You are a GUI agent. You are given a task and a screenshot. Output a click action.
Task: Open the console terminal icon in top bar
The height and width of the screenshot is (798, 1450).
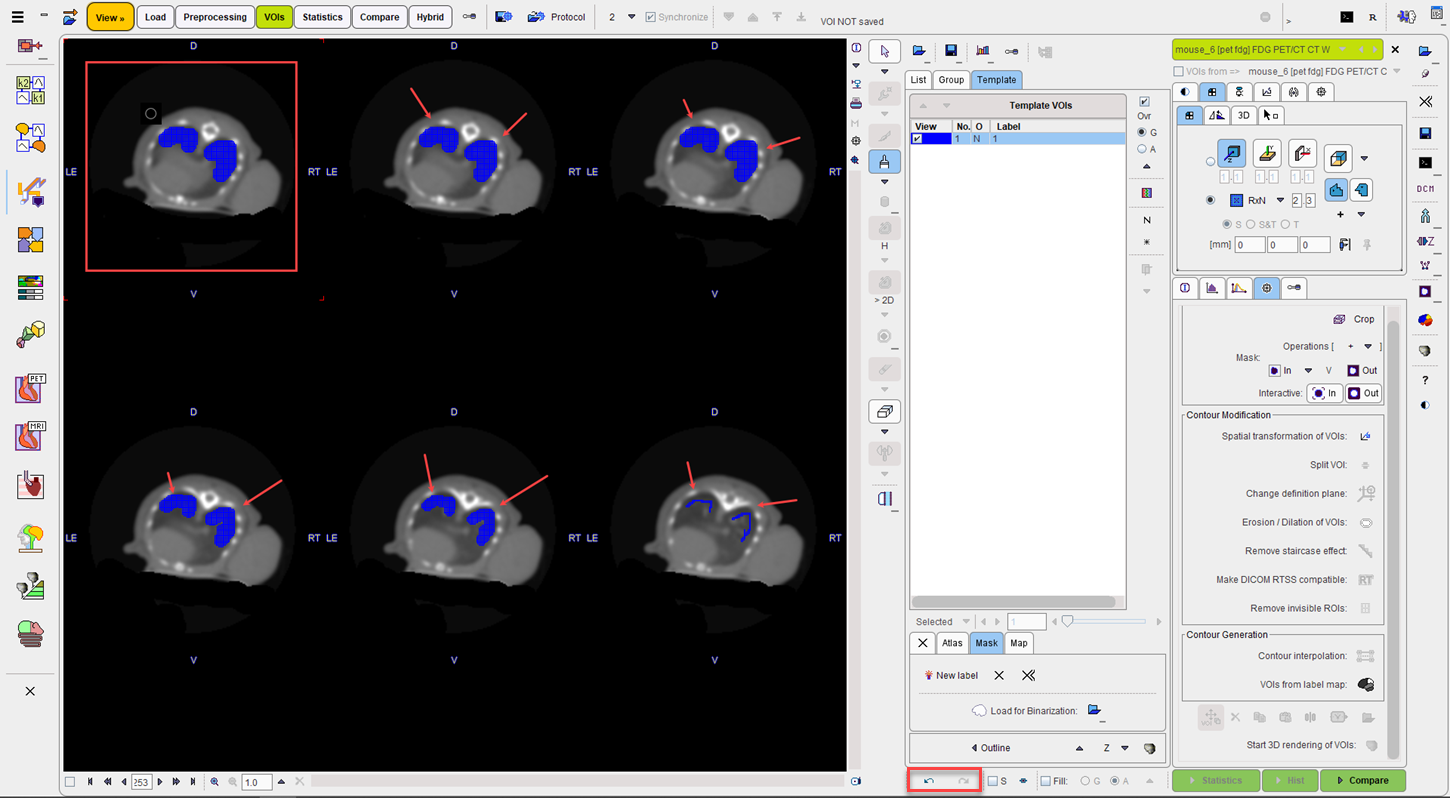point(1347,17)
